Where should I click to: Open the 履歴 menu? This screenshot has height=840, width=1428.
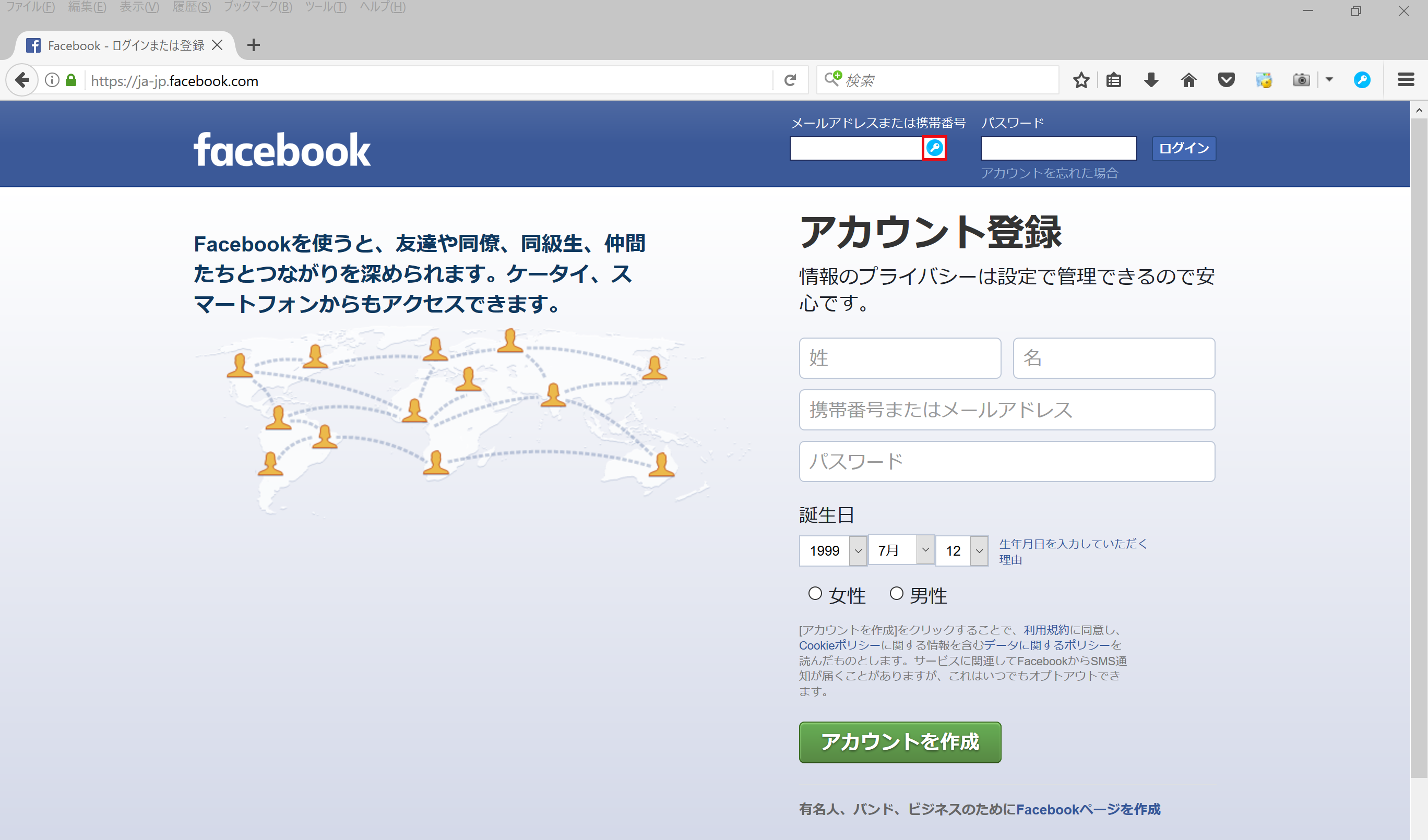point(192,7)
